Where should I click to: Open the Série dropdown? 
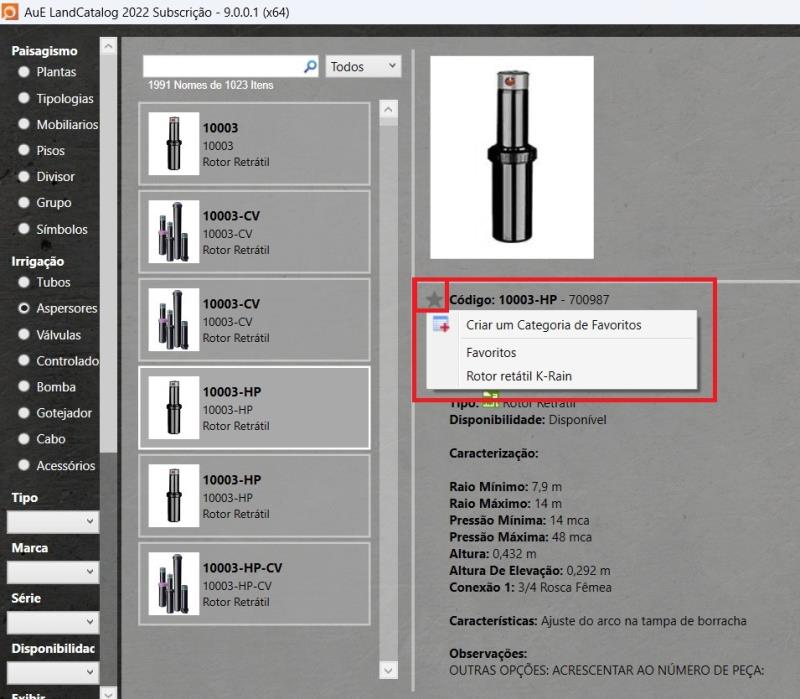(53, 622)
